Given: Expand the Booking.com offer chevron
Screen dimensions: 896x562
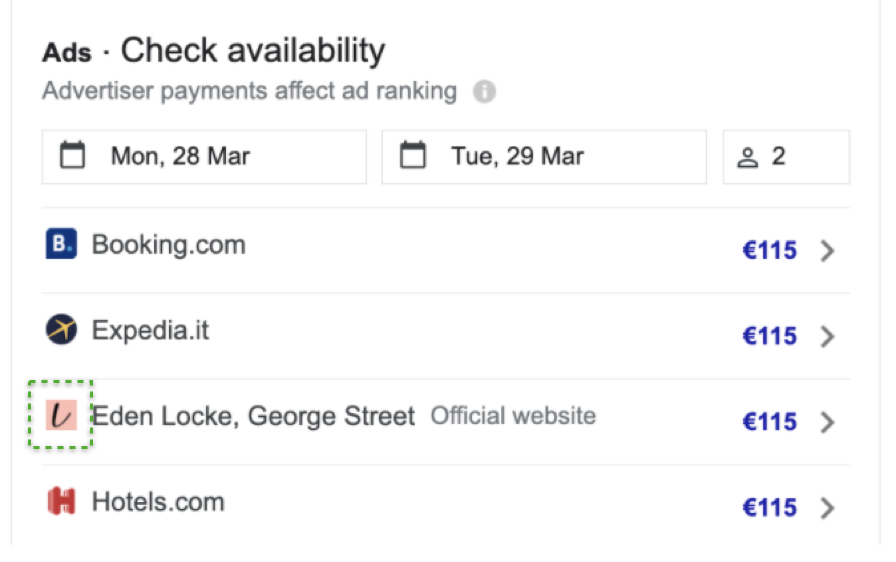Looking at the screenshot, I should (827, 251).
